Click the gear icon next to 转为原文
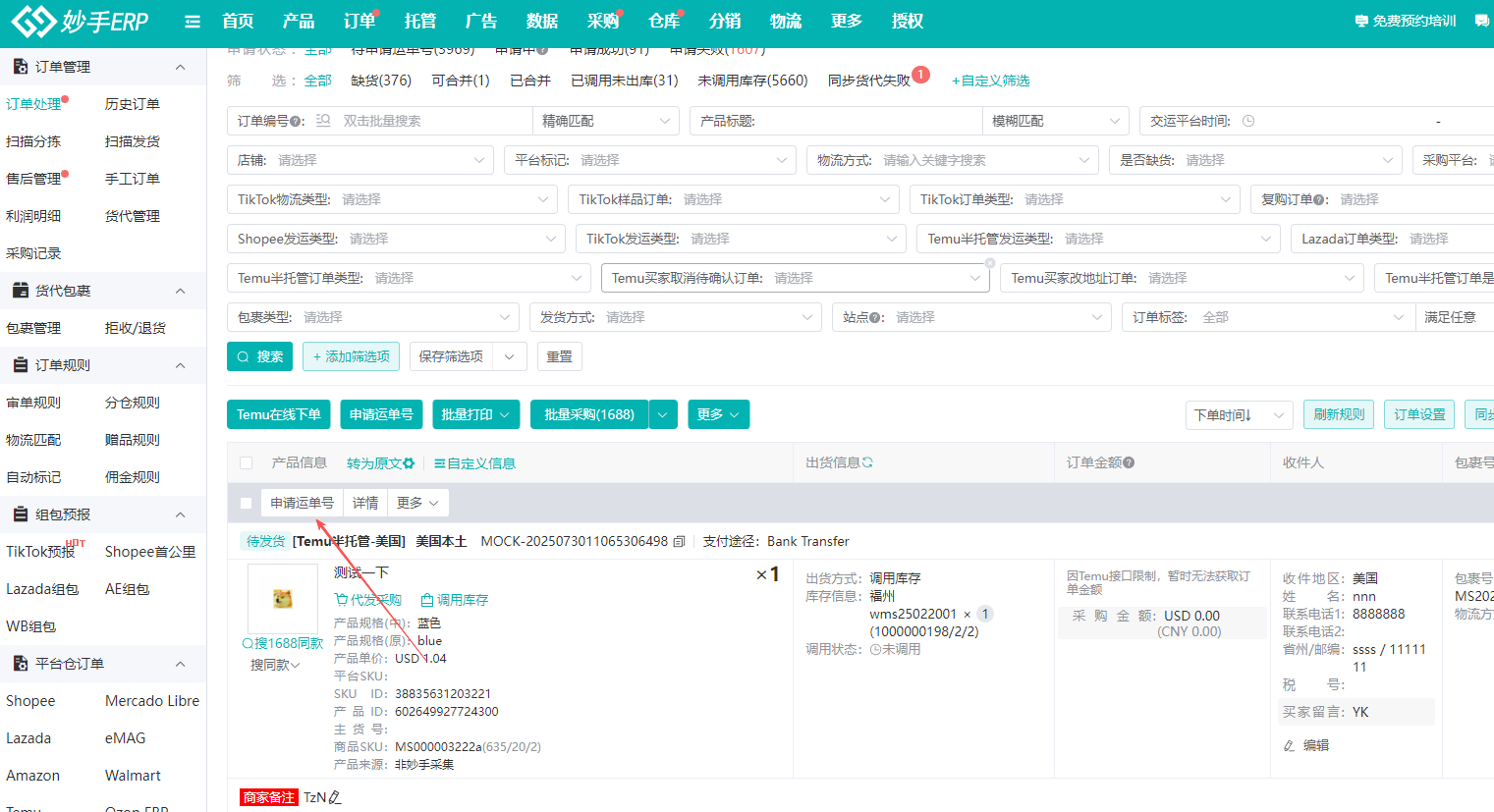 [409, 463]
